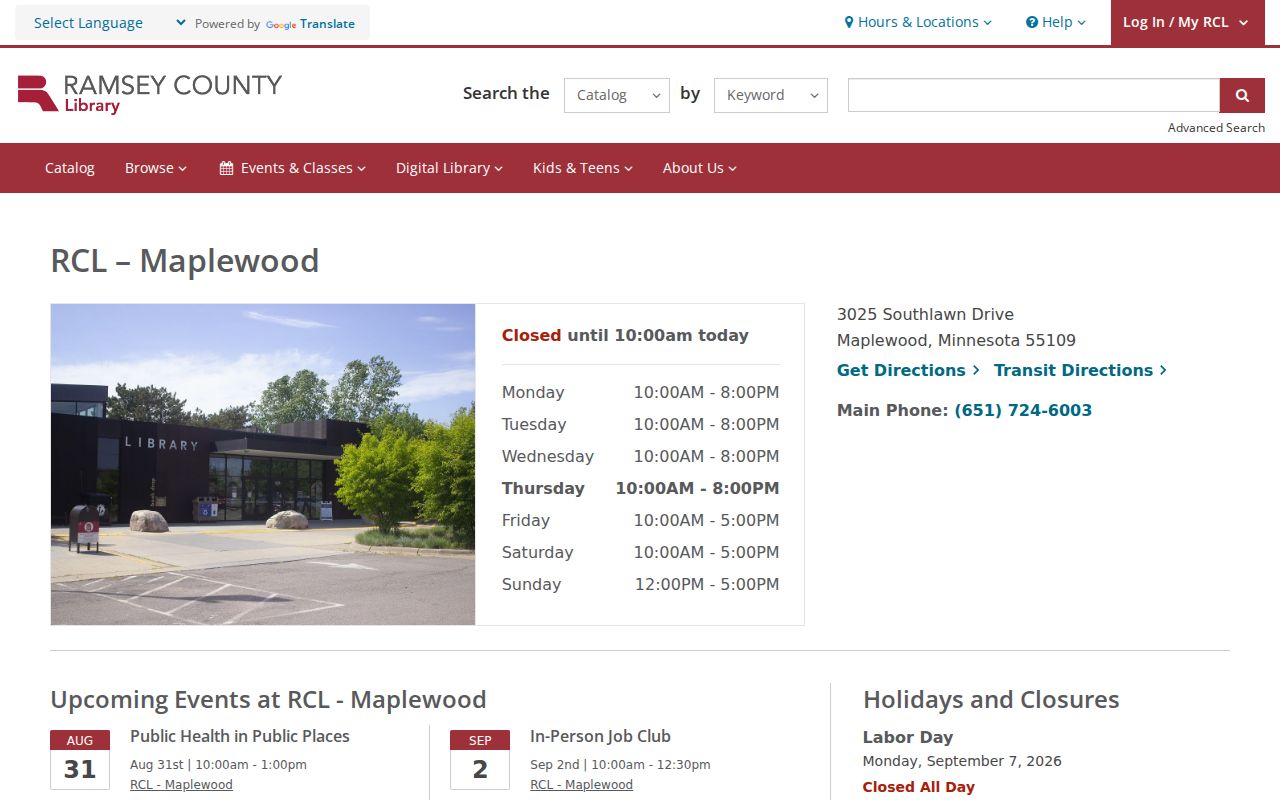Viewport: 1280px width, 800px height.
Task: Click the SEP 2 date badge
Action: pyautogui.click(x=480, y=760)
